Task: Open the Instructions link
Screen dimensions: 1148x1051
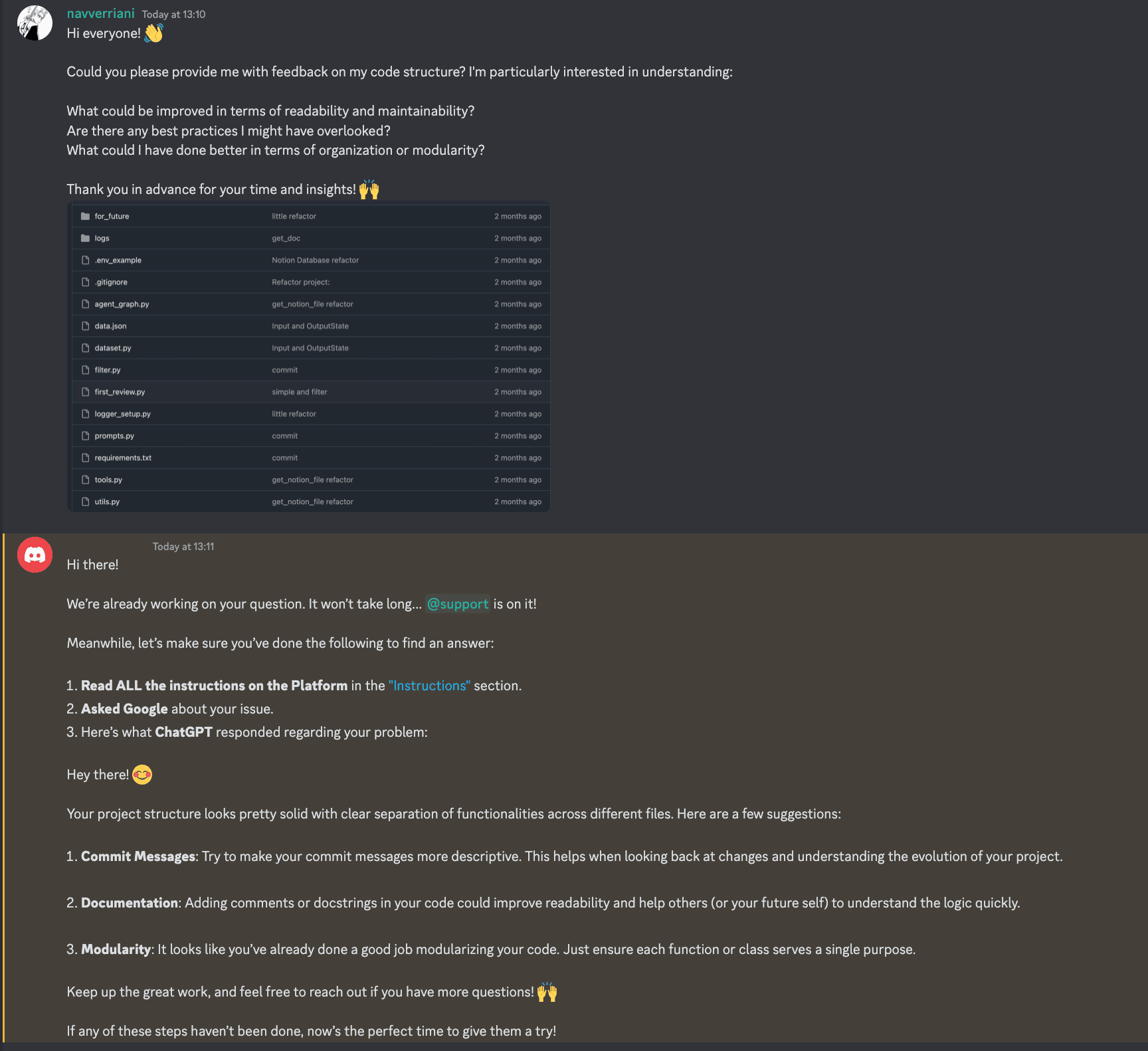Action: click(429, 685)
